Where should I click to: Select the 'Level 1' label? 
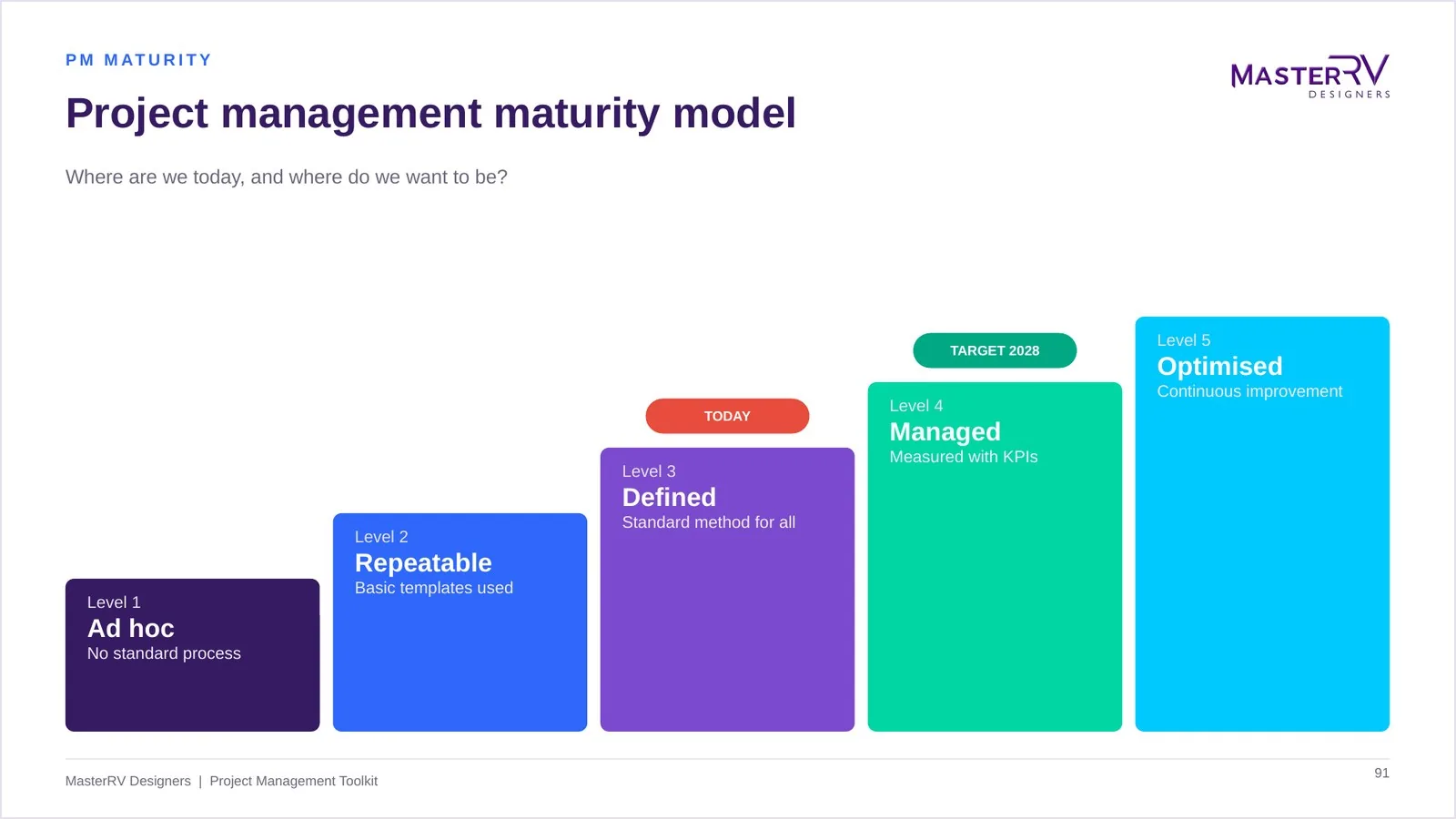tap(114, 602)
